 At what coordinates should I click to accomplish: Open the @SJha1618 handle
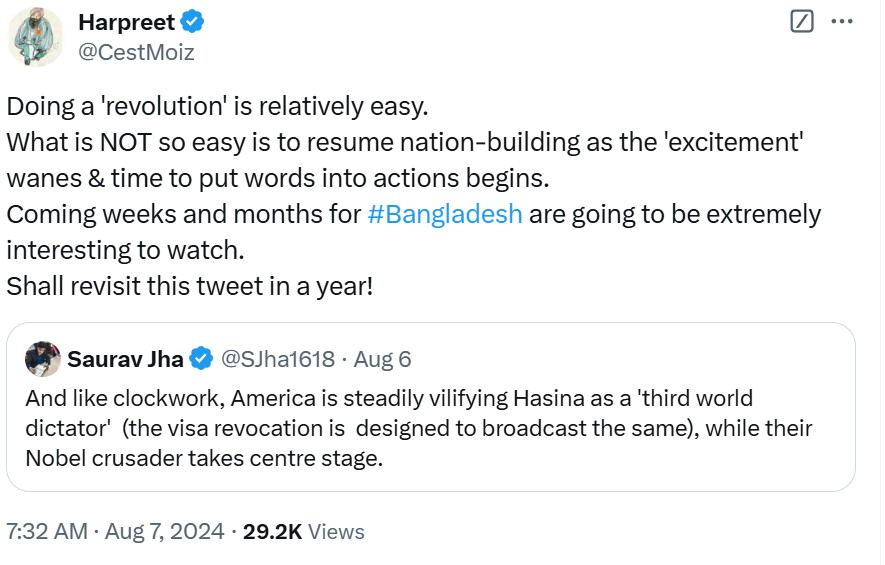pos(277,358)
